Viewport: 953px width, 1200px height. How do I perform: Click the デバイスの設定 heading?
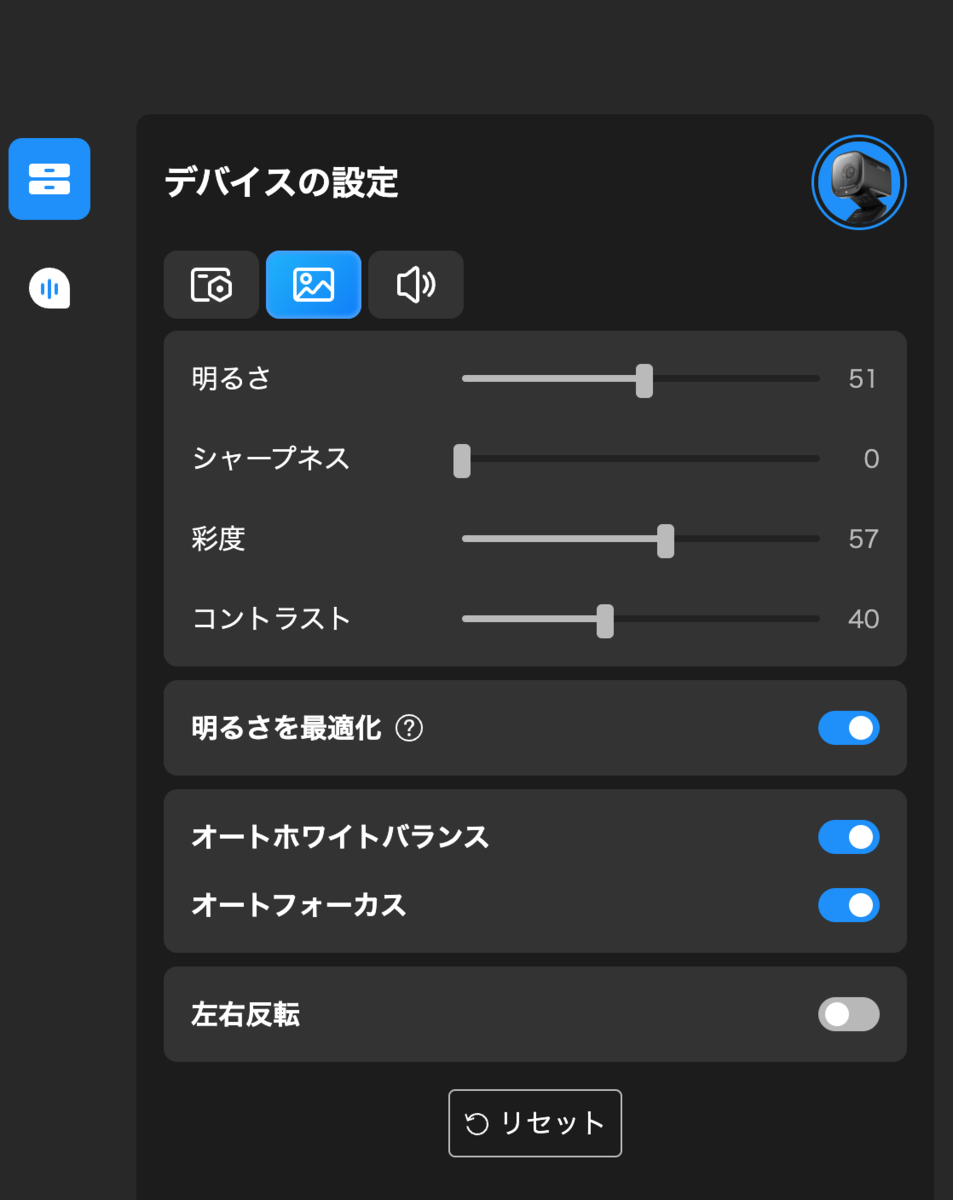[x=281, y=183]
